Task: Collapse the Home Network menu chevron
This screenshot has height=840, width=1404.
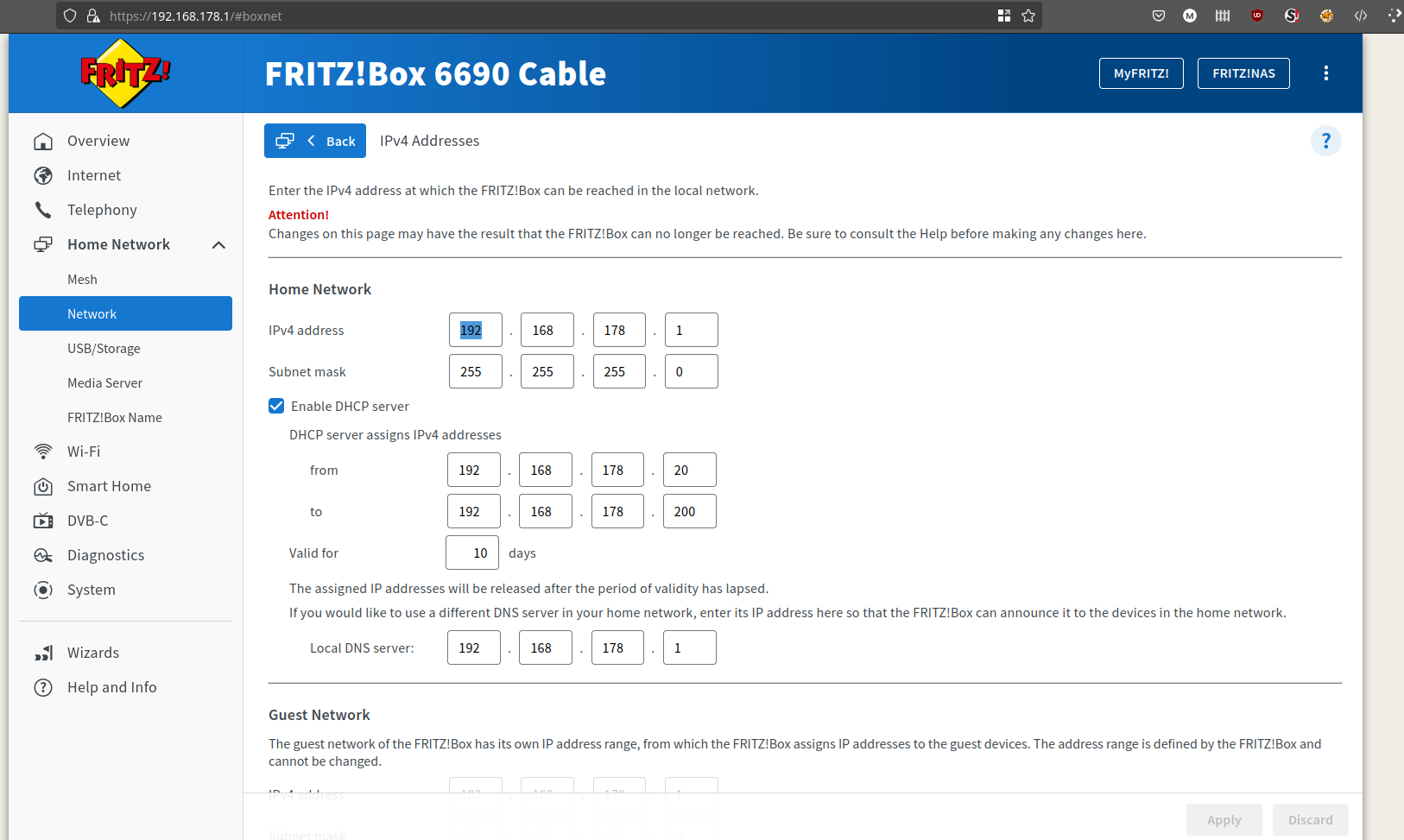Action: pyautogui.click(x=218, y=245)
